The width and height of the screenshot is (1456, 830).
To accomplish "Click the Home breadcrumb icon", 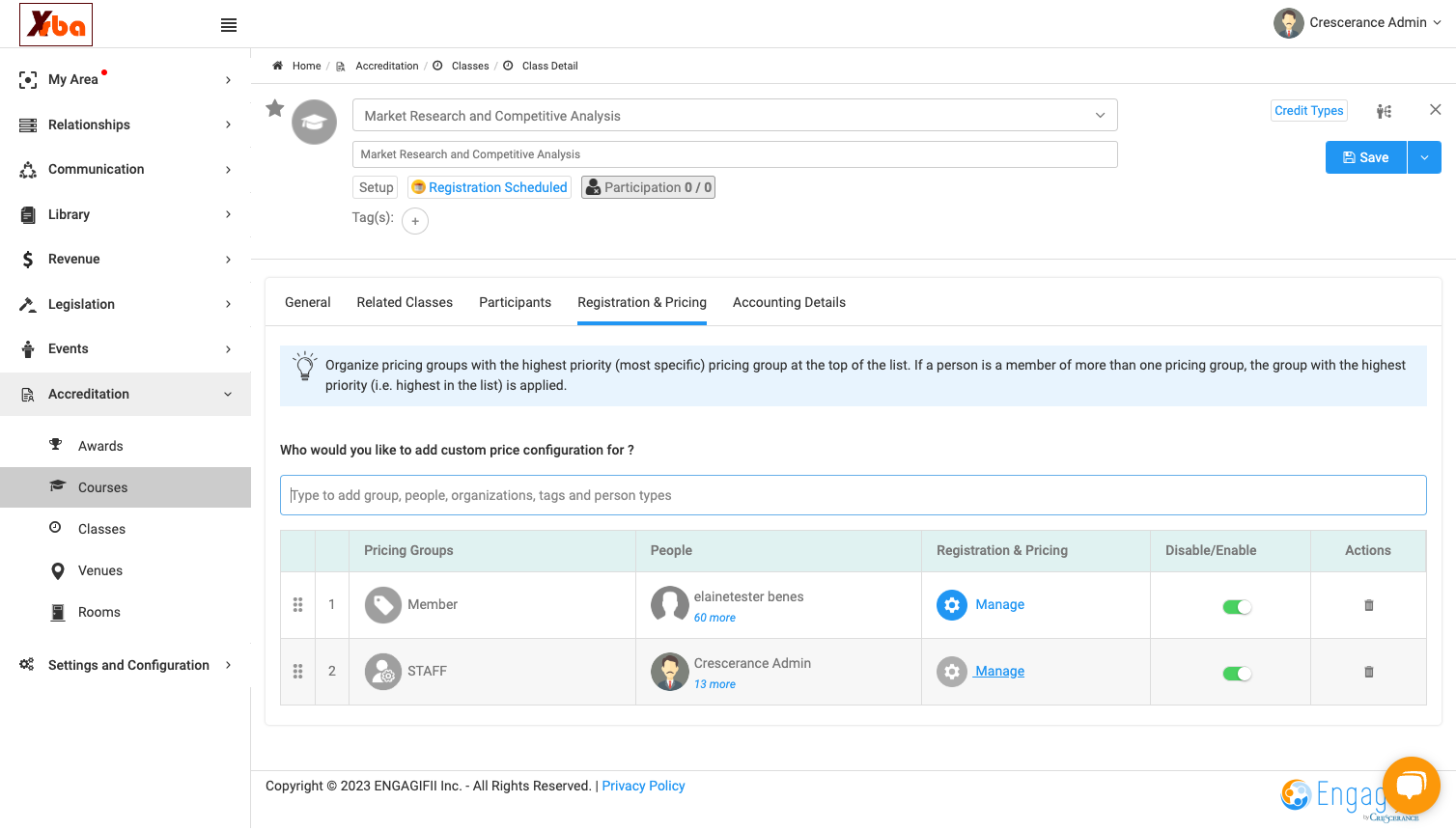I will [x=277, y=66].
